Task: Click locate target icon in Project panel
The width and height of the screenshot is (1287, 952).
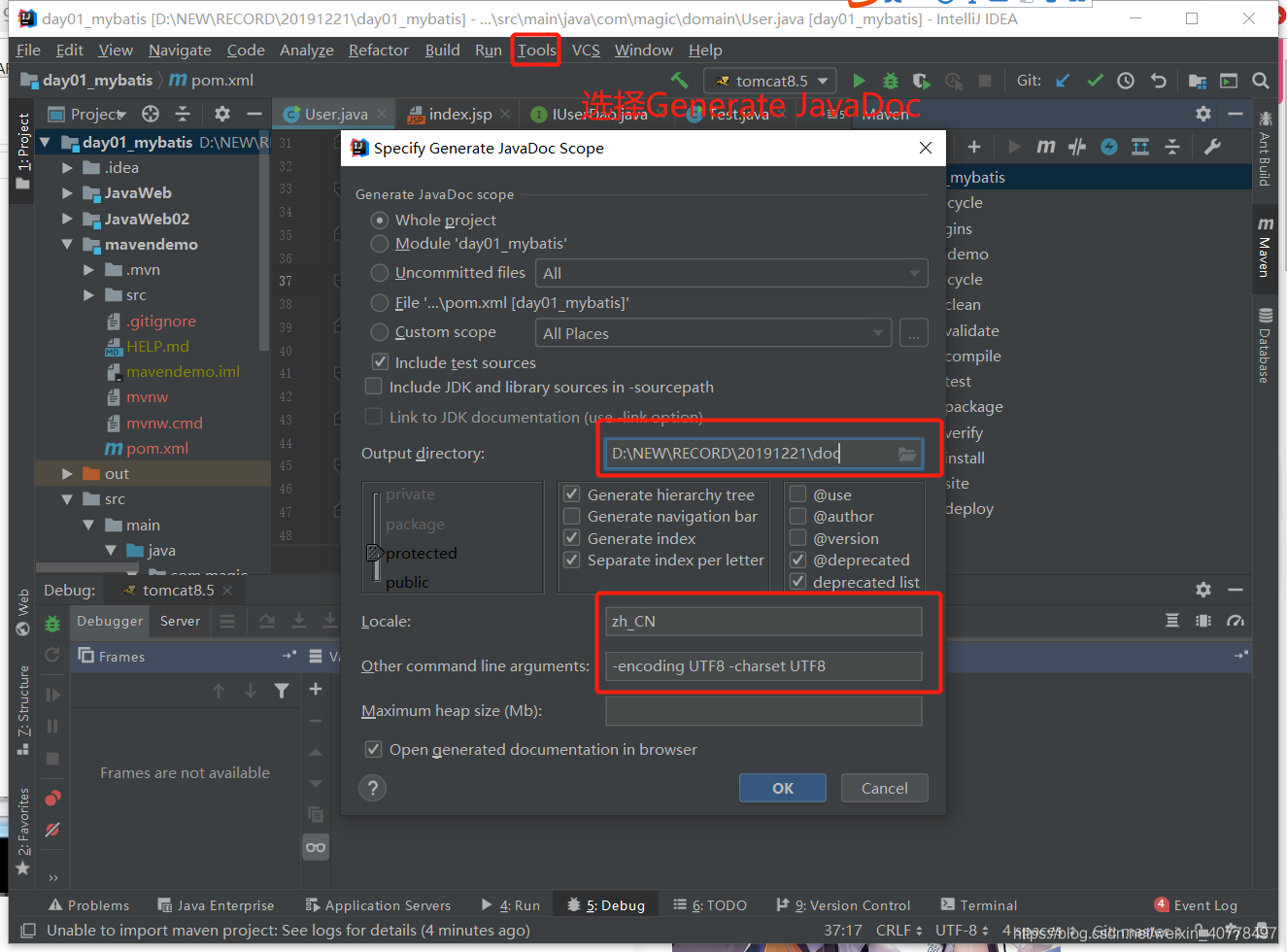Action: tap(151, 114)
